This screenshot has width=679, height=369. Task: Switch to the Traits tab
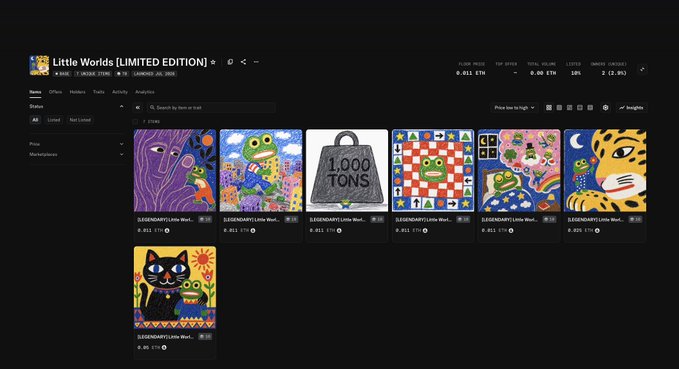(x=99, y=92)
